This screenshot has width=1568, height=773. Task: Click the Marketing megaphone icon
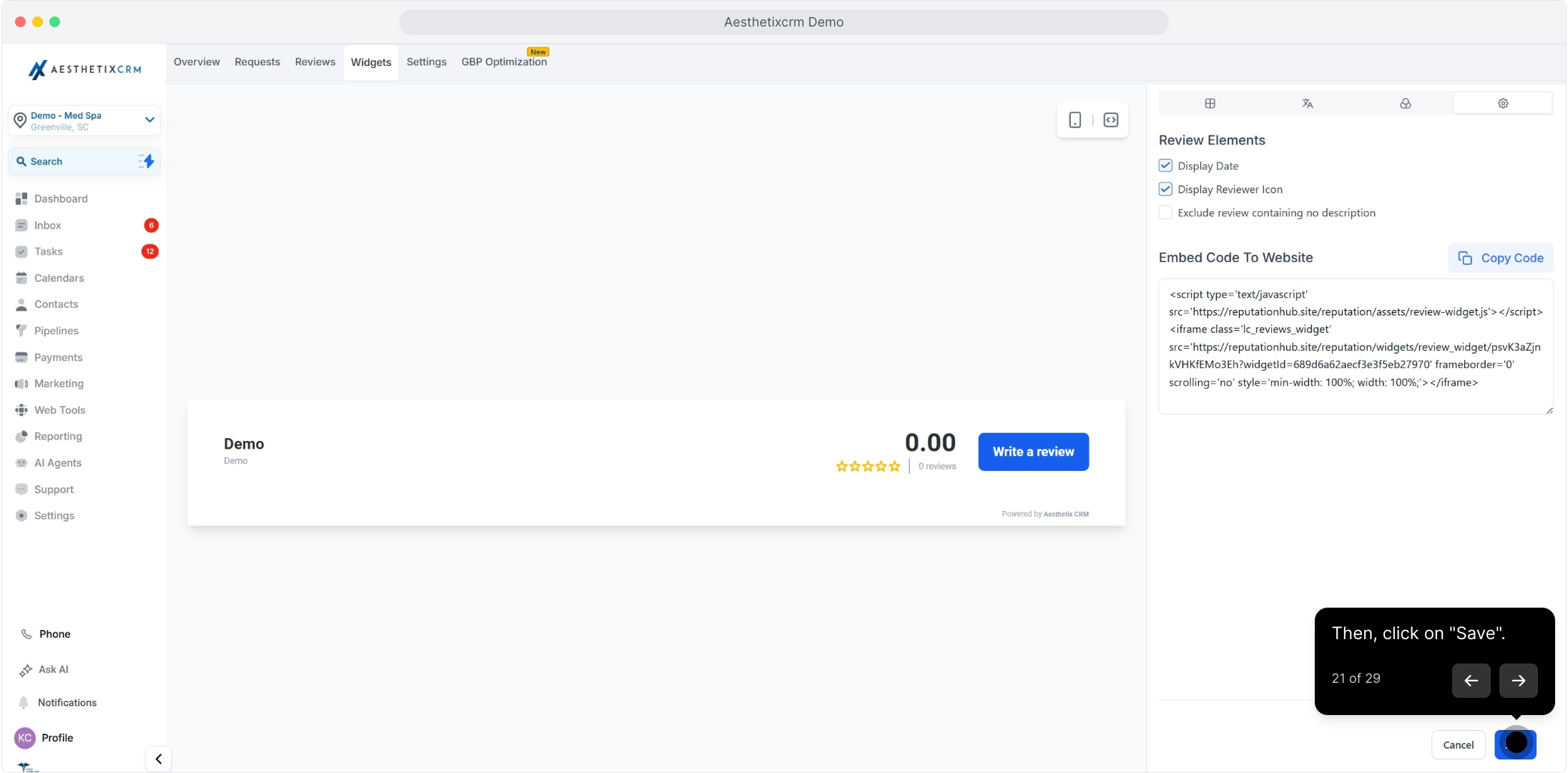(21, 384)
